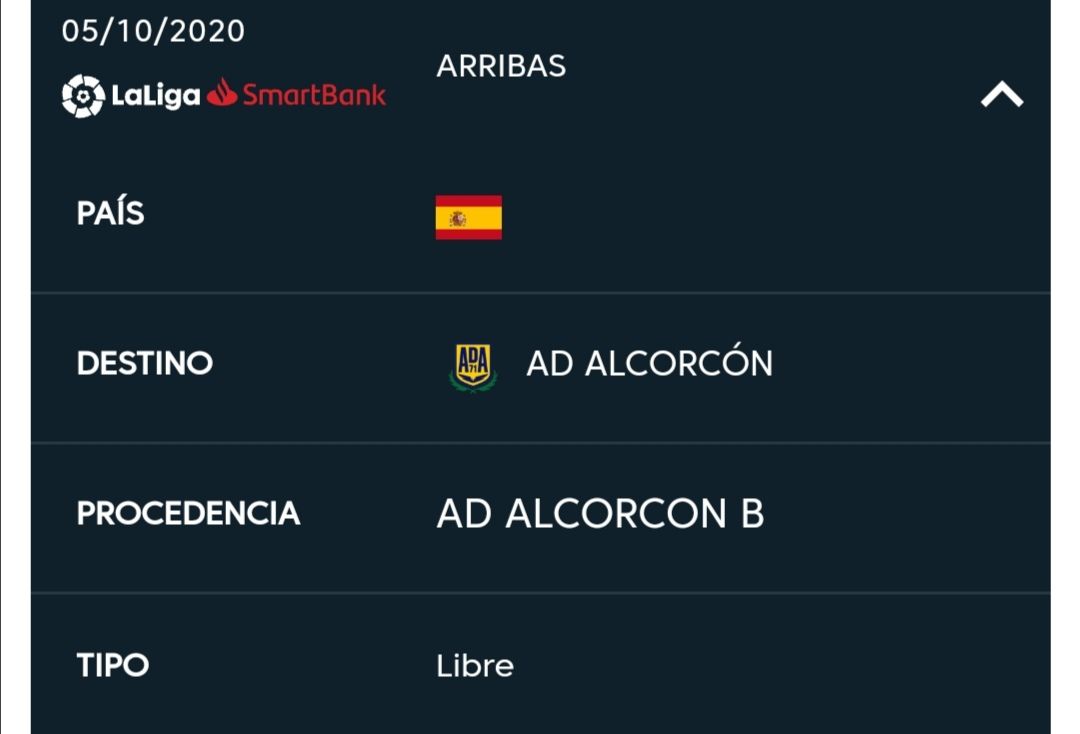Tap the 05/10/2020 transfer date

pos(153,31)
